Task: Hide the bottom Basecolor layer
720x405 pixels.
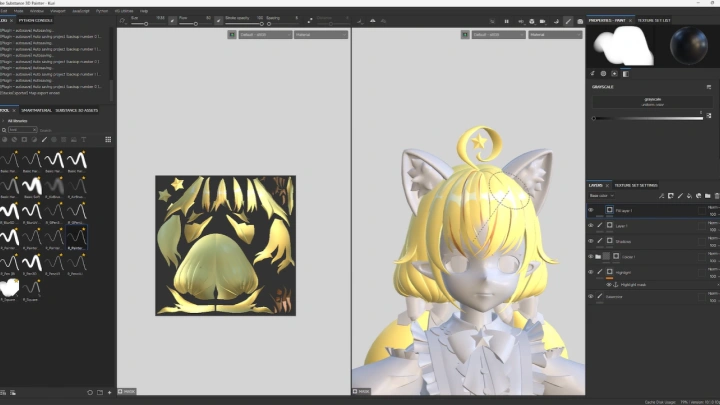Action: pyautogui.click(x=591, y=297)
